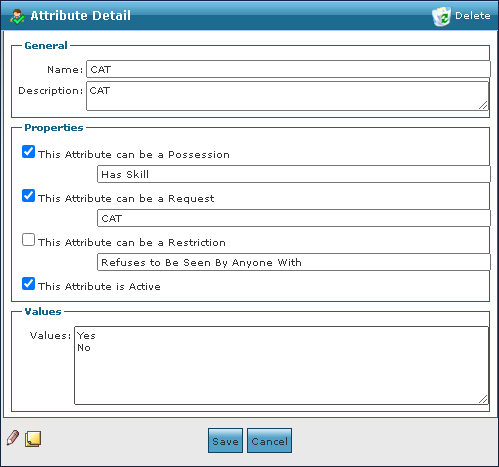Save the attribute changes
The height and width of the screenshot is (467, 499).
(x=225, y=441)
